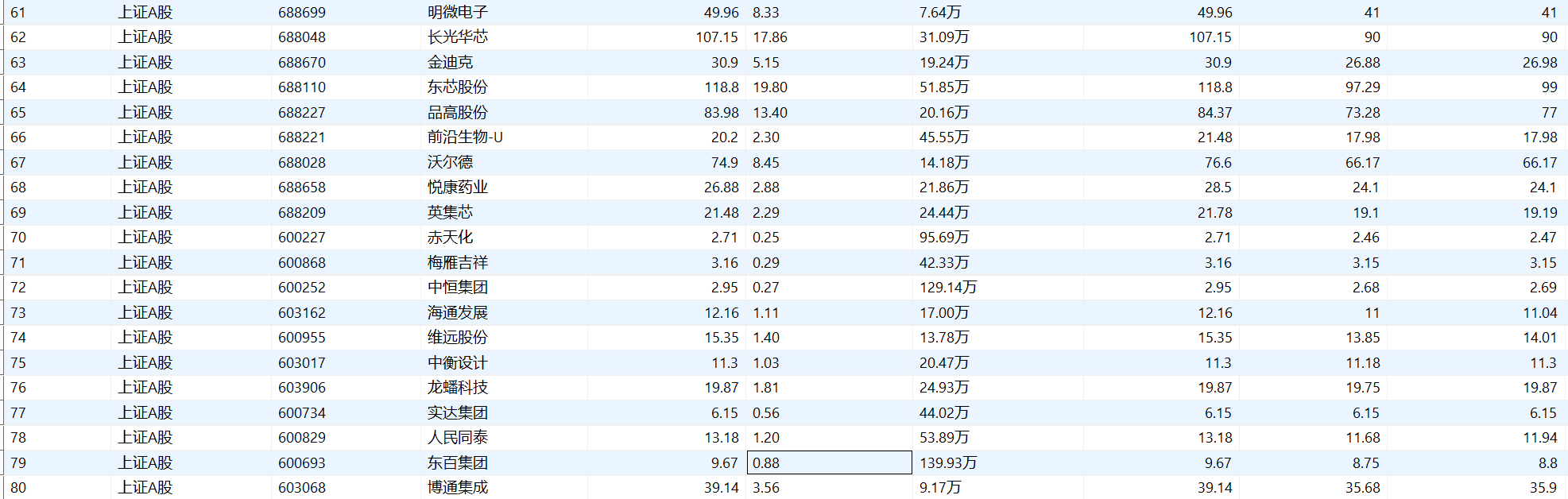Select value 14.01 in 维远股份 row

pos(1540,338)
